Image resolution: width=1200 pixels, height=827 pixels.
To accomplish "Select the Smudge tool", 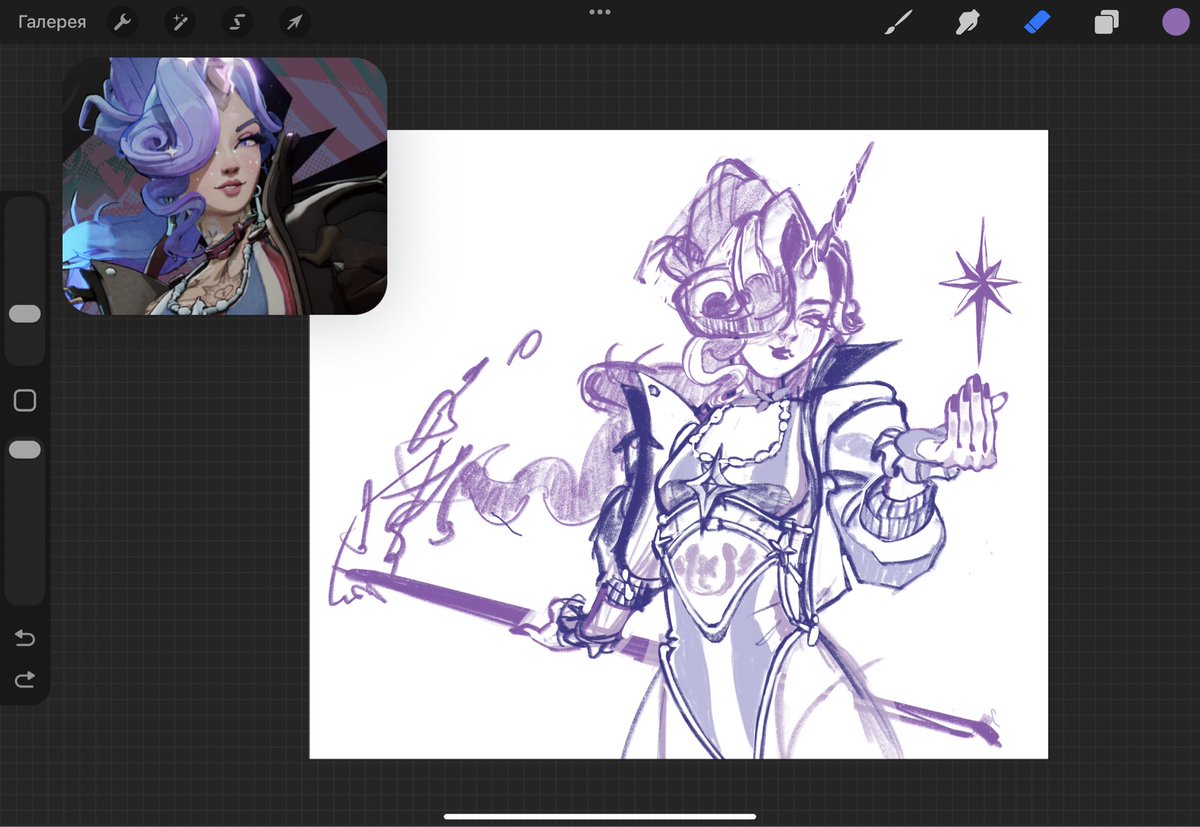I will (x=967, y=22).
